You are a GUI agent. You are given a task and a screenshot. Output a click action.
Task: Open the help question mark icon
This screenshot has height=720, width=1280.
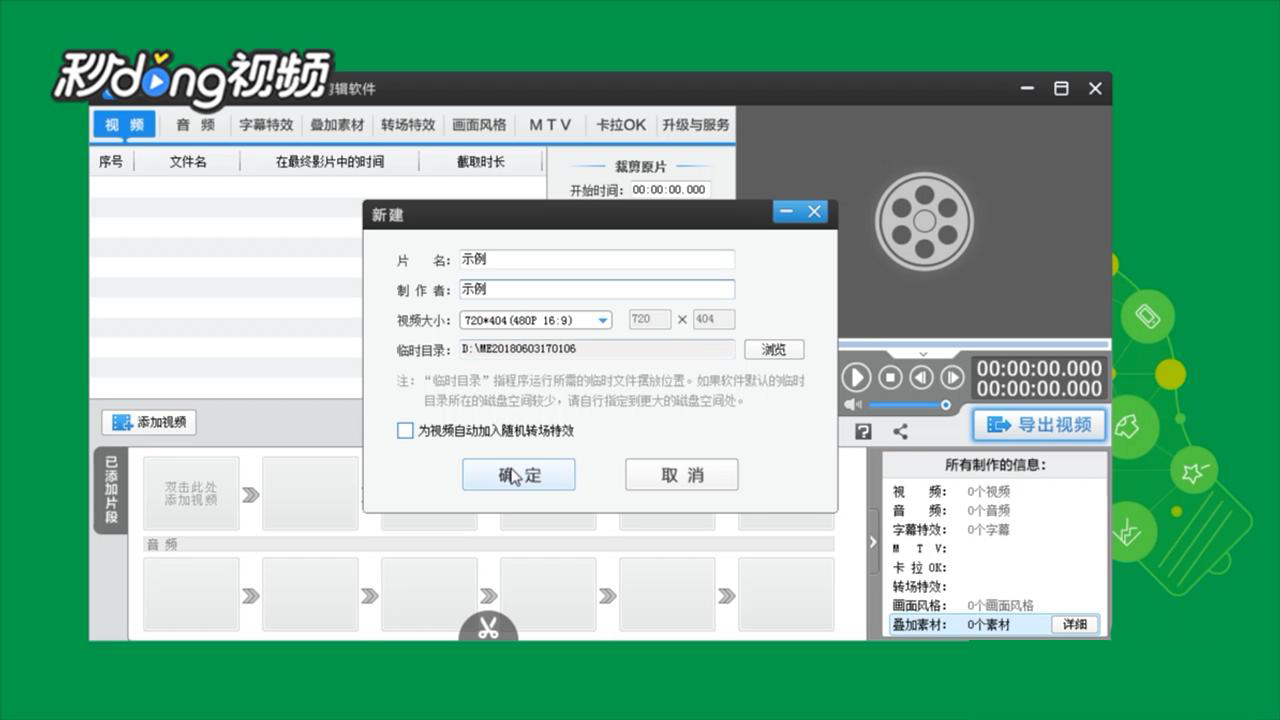863,431
